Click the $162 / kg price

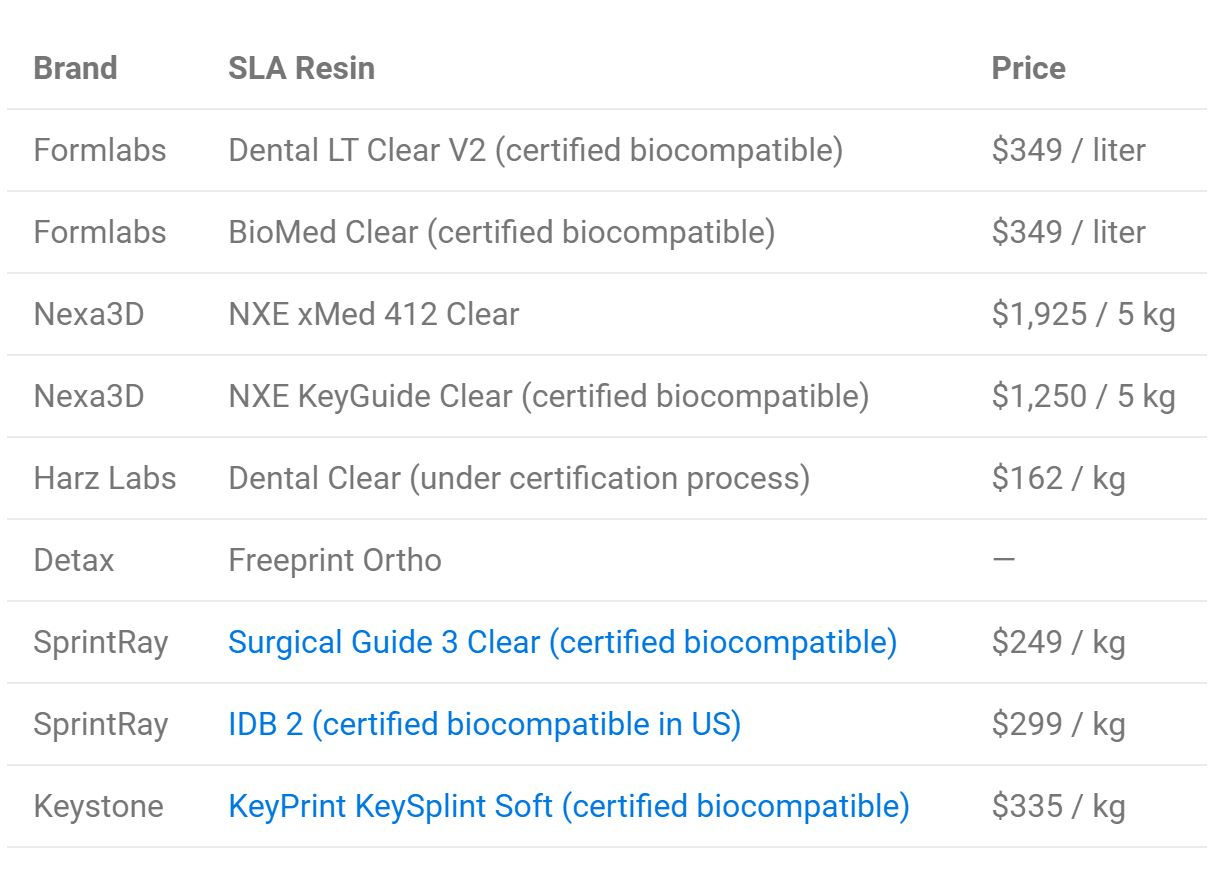(1059, 478)
